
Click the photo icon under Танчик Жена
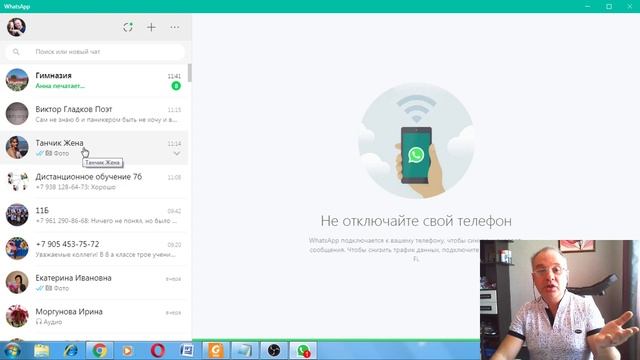tap(49, 153)
